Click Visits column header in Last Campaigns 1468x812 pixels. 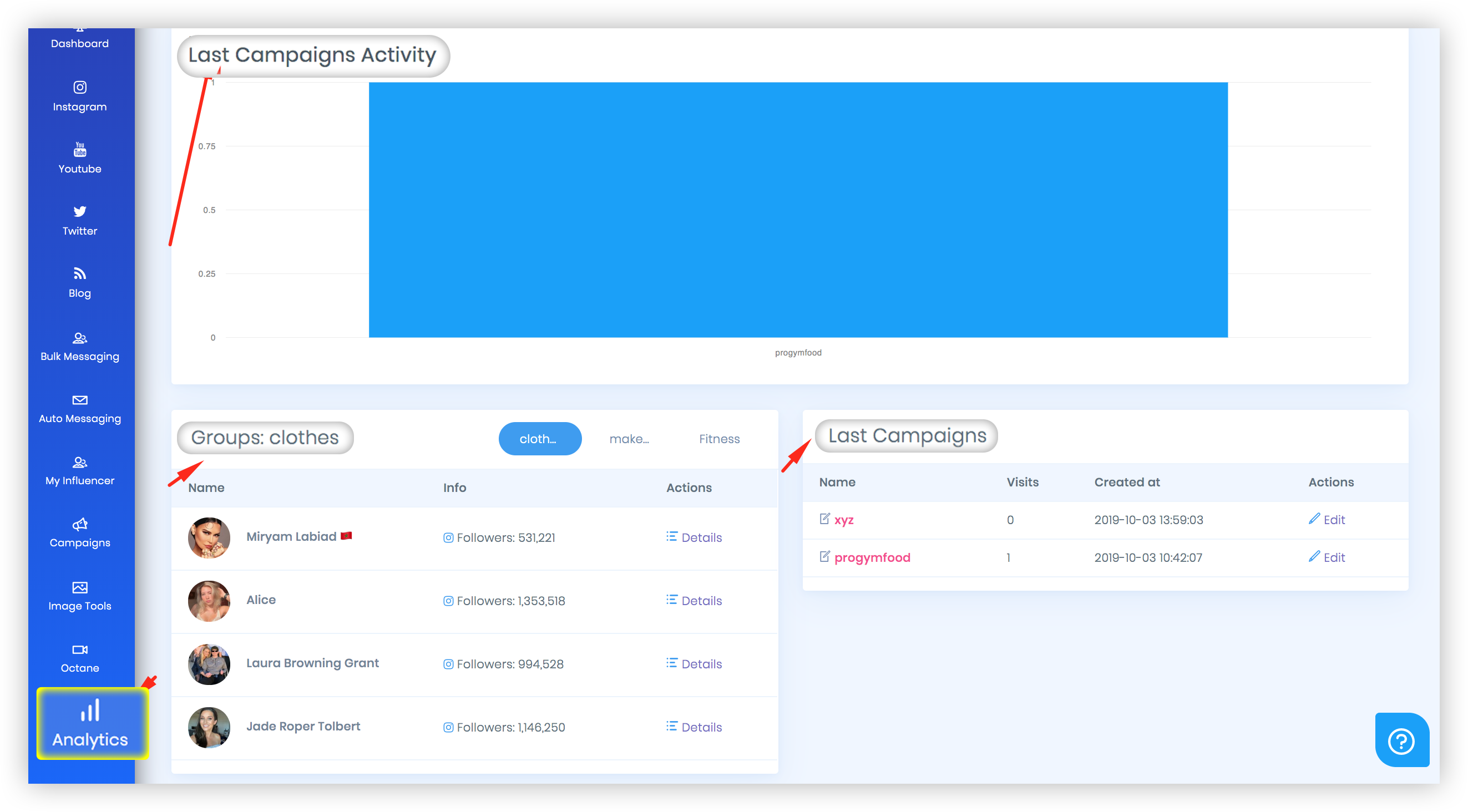point(1022,482)
